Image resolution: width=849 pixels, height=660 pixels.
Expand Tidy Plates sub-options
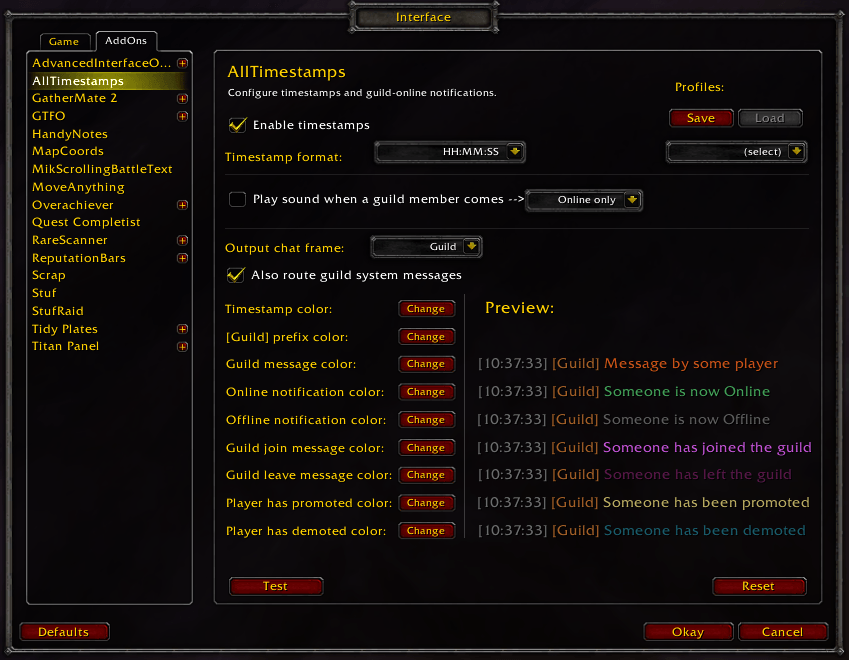point(182,329)
